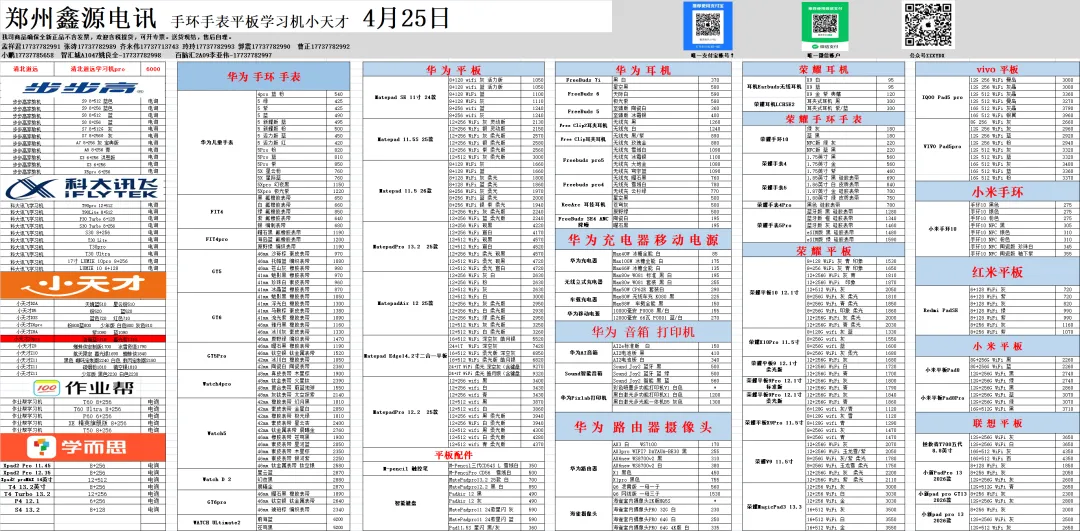Click the Freebuds pro4 cell
The height and width of the screenshot is (531, 1080).
click(x=583, y=185)
